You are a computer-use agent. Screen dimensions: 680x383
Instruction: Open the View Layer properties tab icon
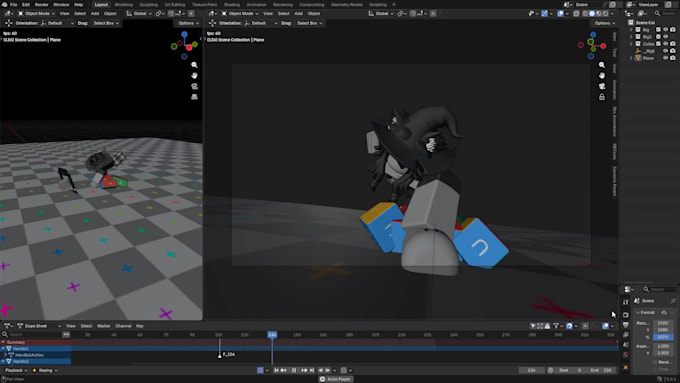pyautogui.click(x=626, y=335)
